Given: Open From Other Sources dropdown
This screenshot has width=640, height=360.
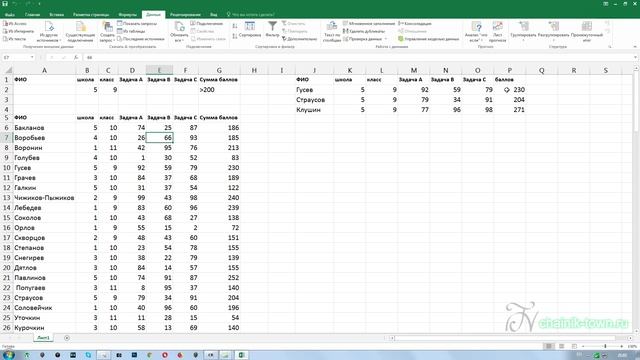Looking at the screenshot, I should 49,32.
